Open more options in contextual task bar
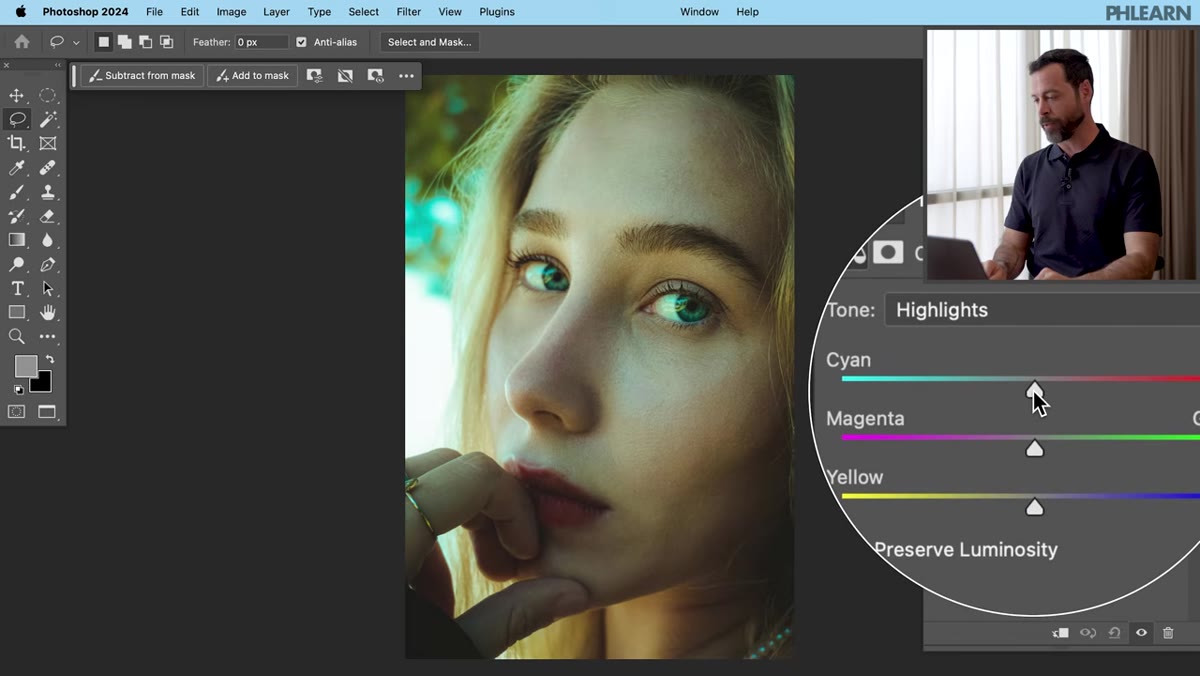This screenshot has height=676, width=1200. pyautogui.click(x=406, y=76)
